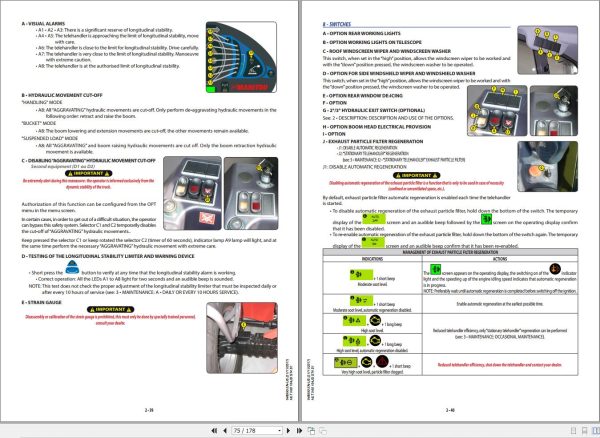Click 'MANAGEMENT OF EXHAUST PARTICLE FILTER REGENERATION' table title
This screenshot has width=600, height=438.
(450, 252)
